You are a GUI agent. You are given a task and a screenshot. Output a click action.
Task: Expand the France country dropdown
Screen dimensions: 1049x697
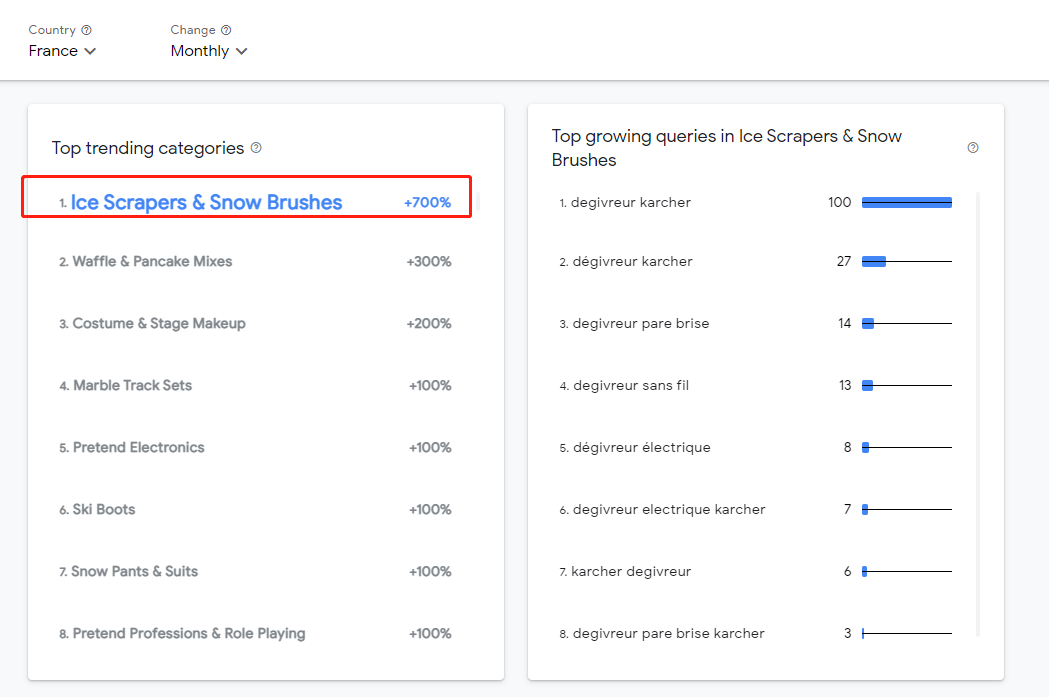coord(62,51)
